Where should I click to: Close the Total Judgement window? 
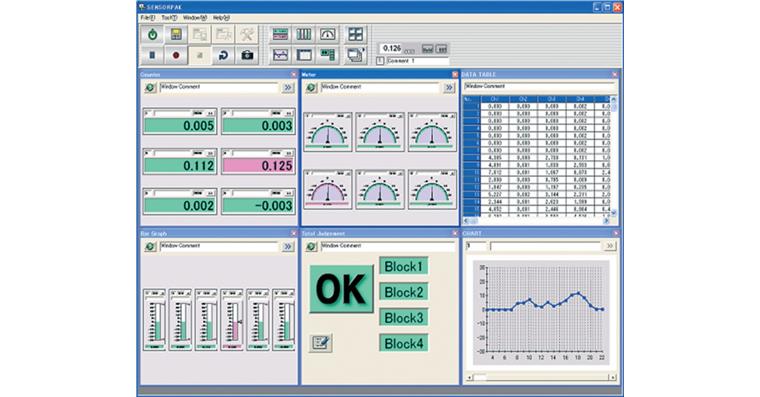455,233
